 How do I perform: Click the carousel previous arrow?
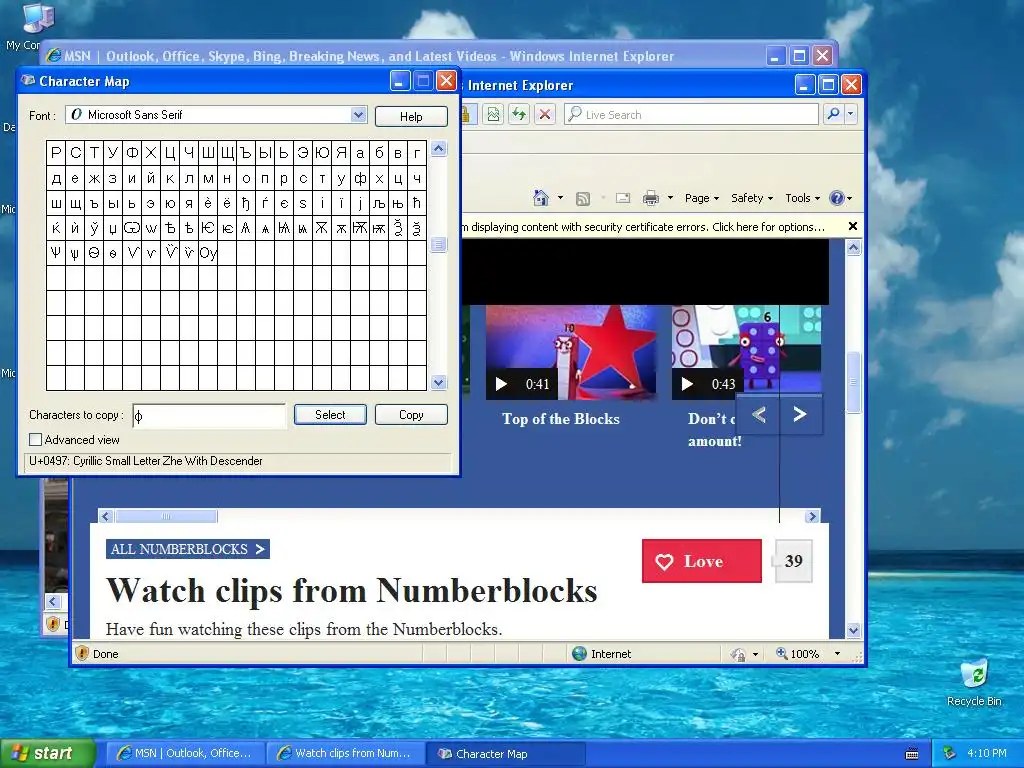(758, 415)
